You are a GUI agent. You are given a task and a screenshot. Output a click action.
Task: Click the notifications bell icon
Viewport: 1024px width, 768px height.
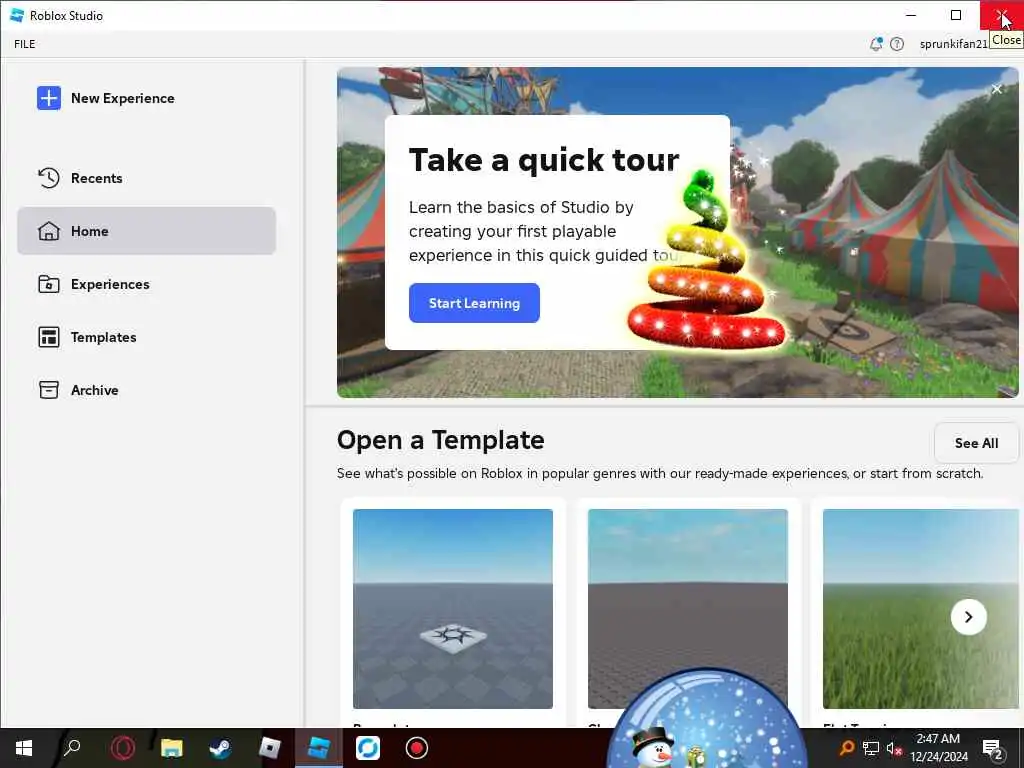[x=876, y=44]
